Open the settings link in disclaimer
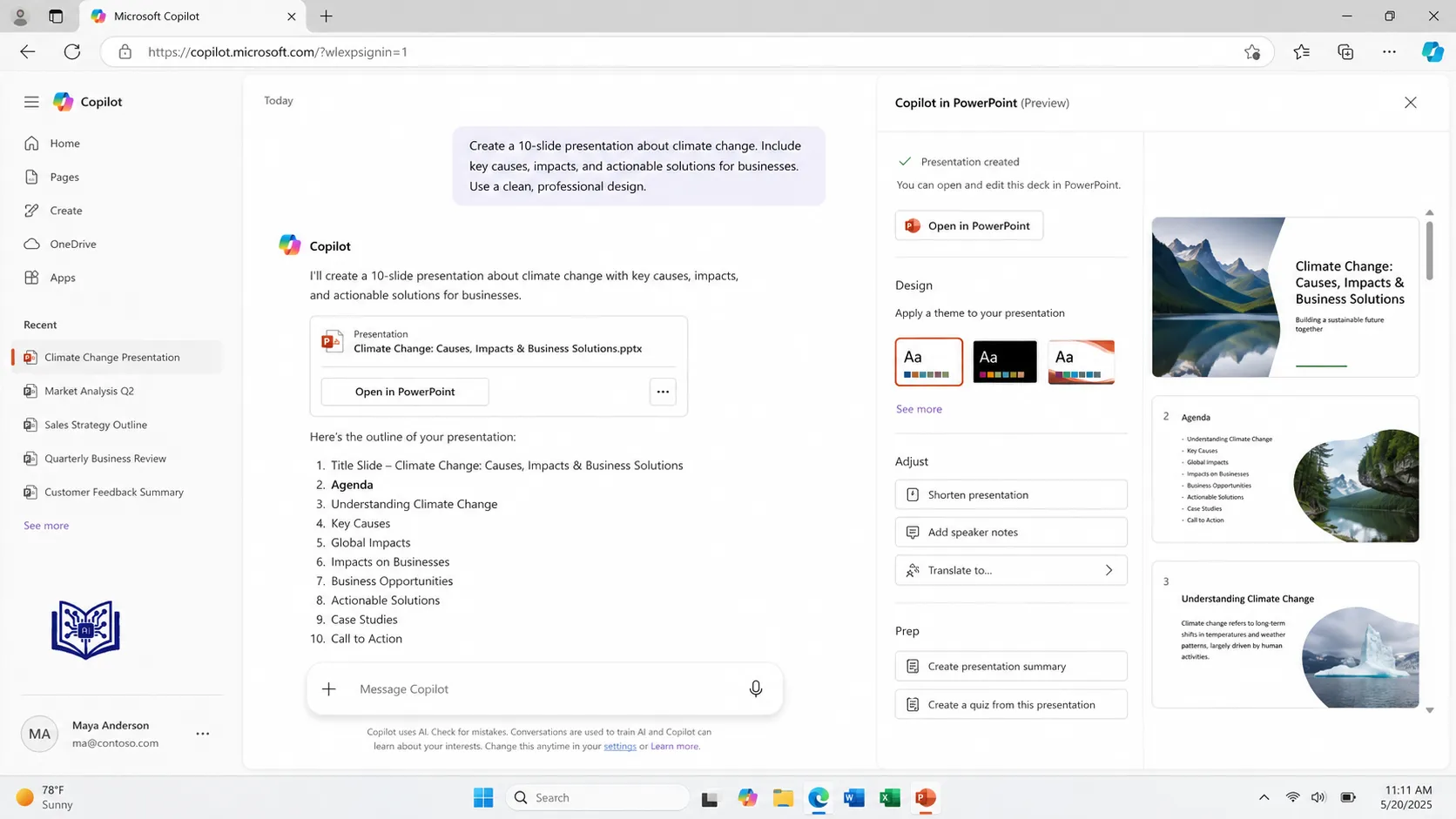The width and height of the screenshot is (1456, 819). (x=620, y=746)
